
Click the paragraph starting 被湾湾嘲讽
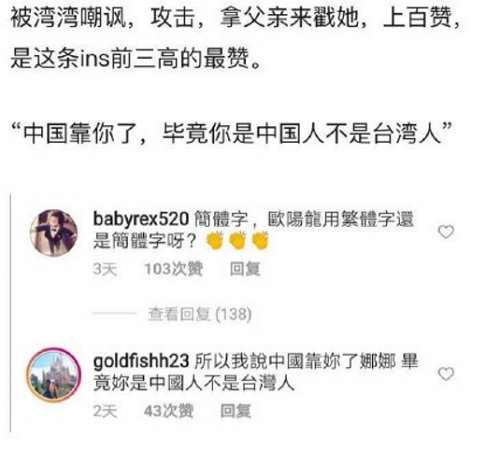235,38
